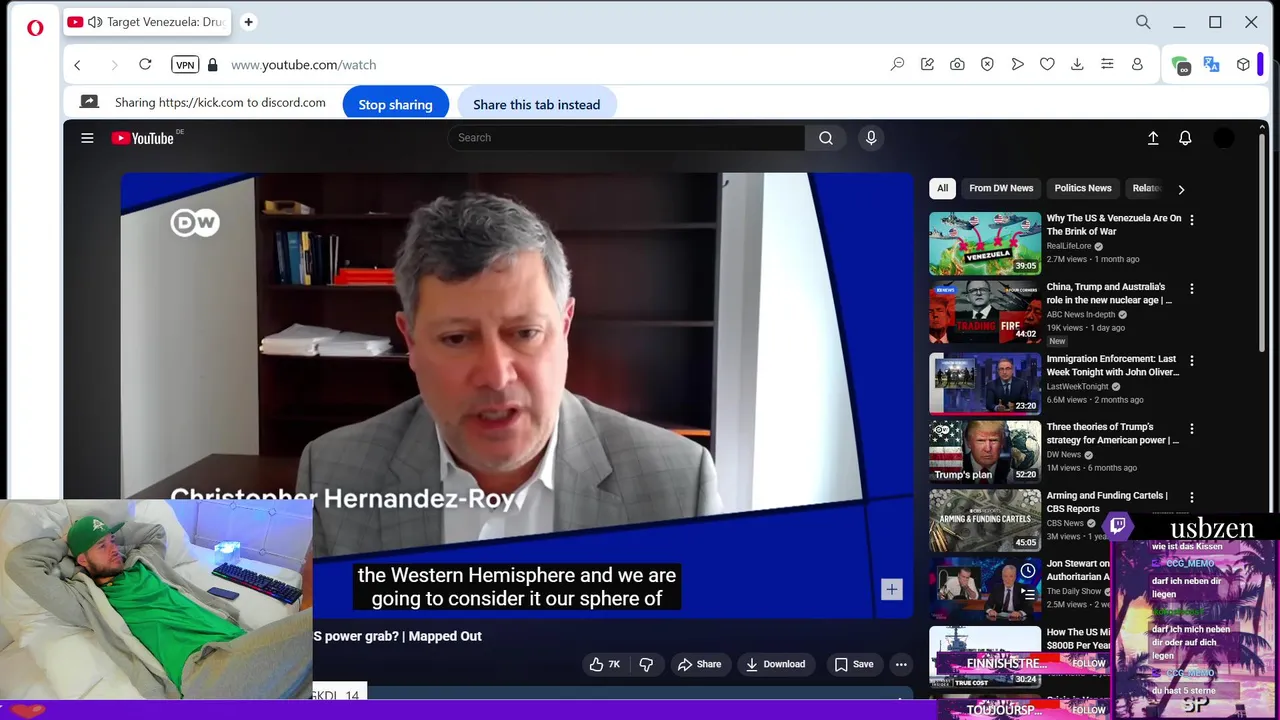
Task: Like the video with 7K likes
Action: [x=604, y=664]
